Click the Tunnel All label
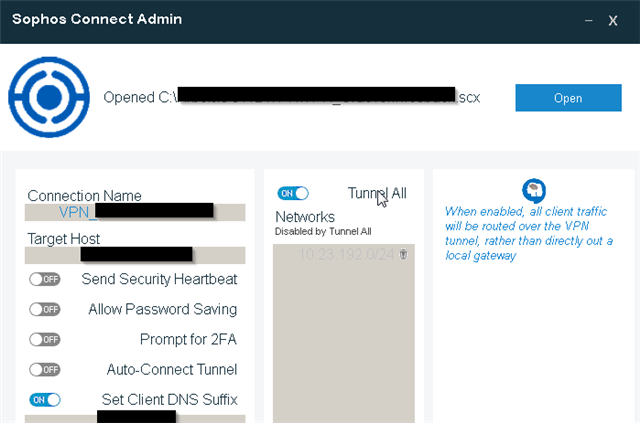This screenshot has height=423, width=640. click(x=377, y=193)
